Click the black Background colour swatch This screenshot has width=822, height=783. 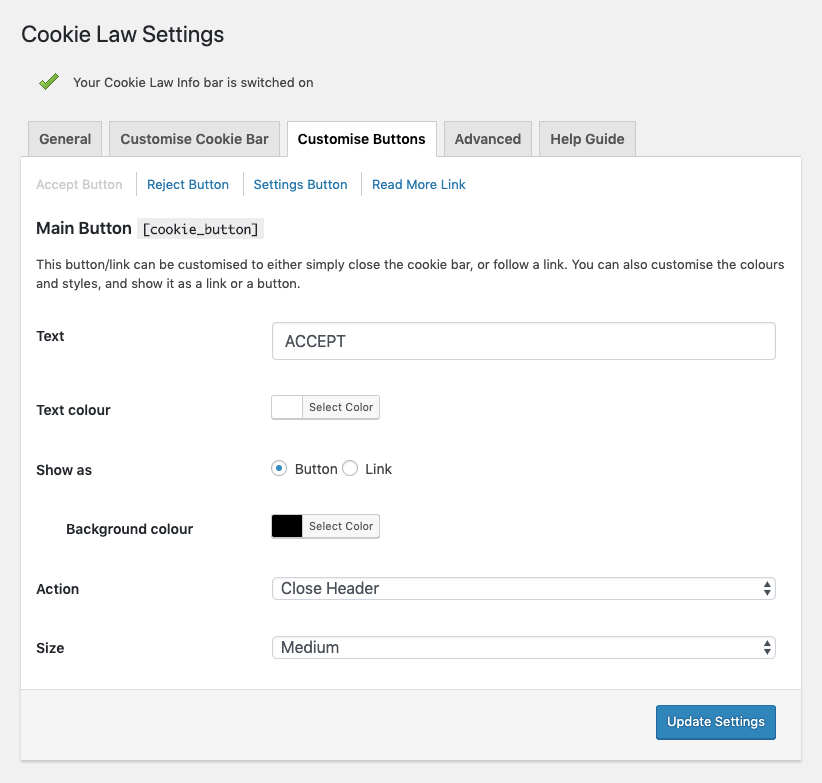287,526
